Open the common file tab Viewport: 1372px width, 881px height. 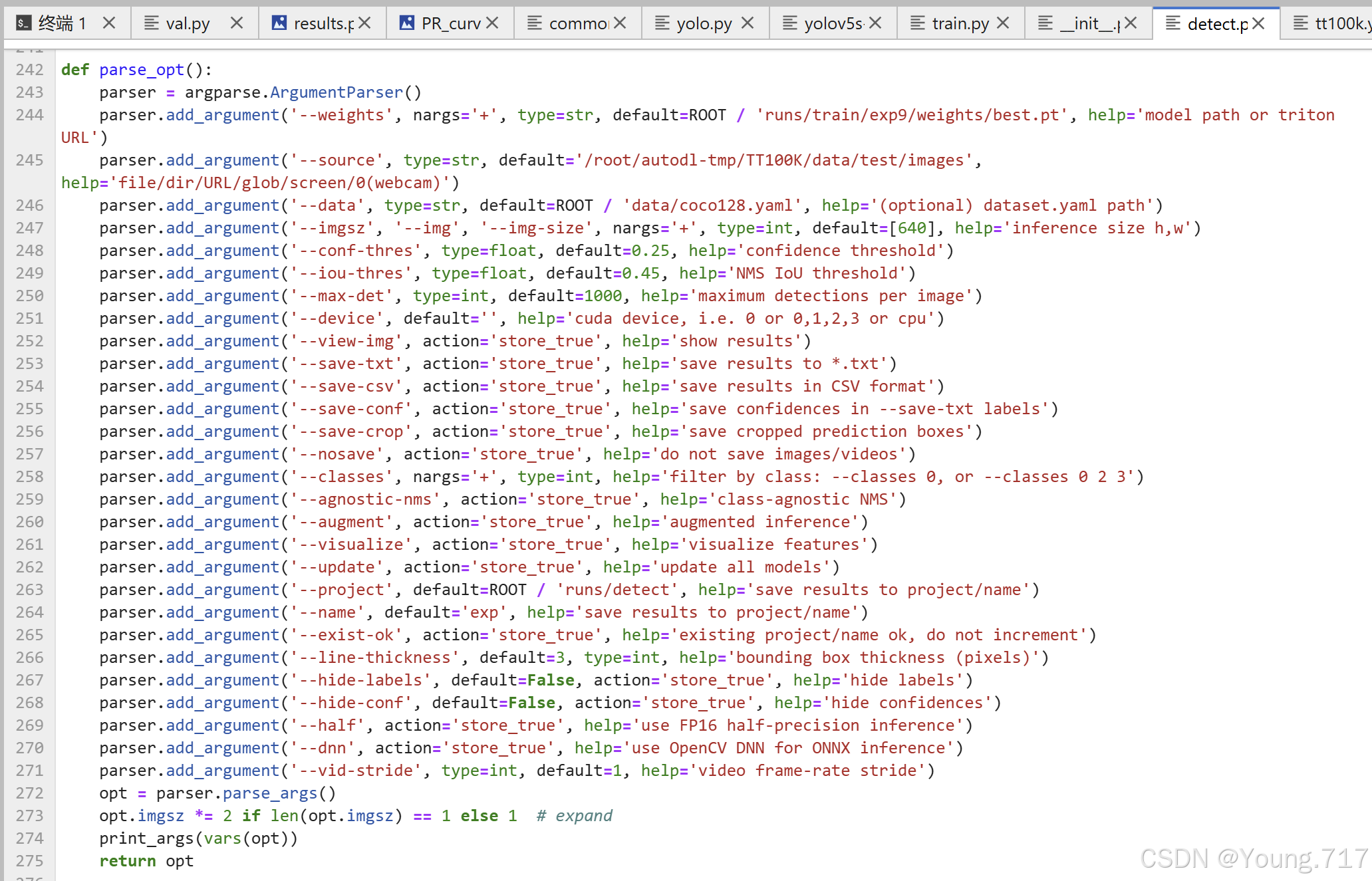tap(577, 24)
